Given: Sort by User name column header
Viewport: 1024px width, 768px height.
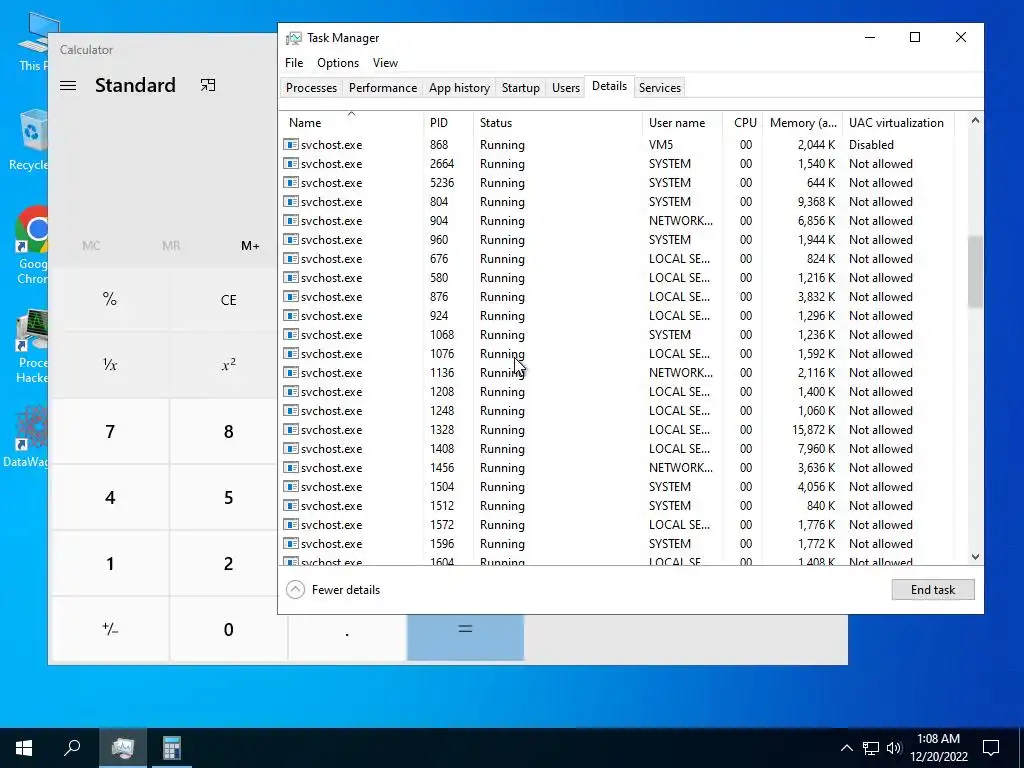Looking at the screenshot, I should tap(682, 122).
